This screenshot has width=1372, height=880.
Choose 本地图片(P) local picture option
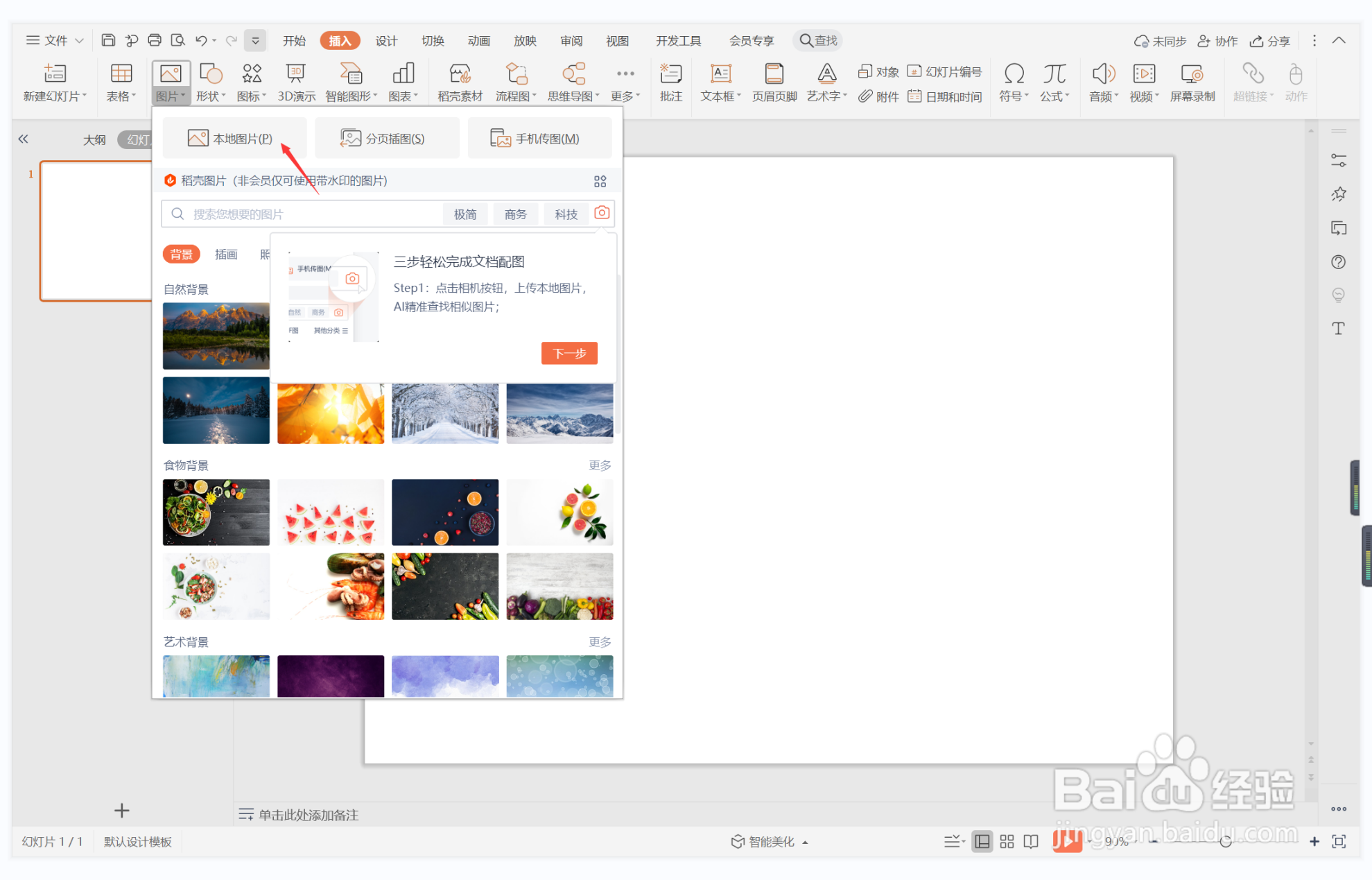[x=234, y=139]
